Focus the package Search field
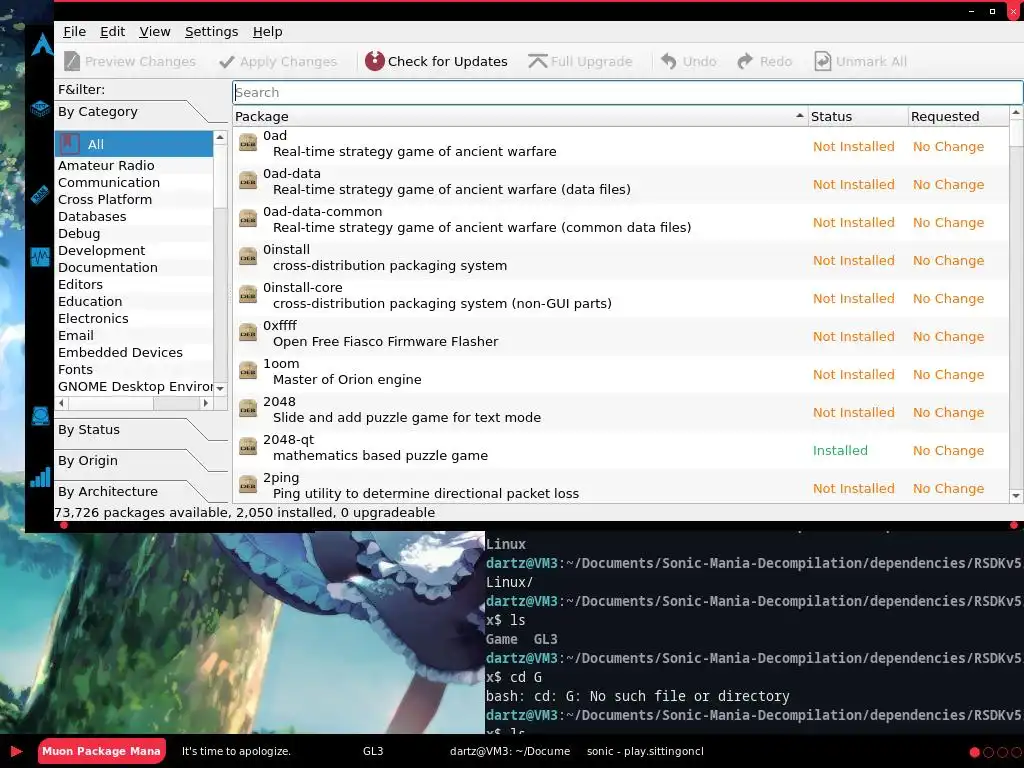 pyautogui.click(x=628, y=92)
